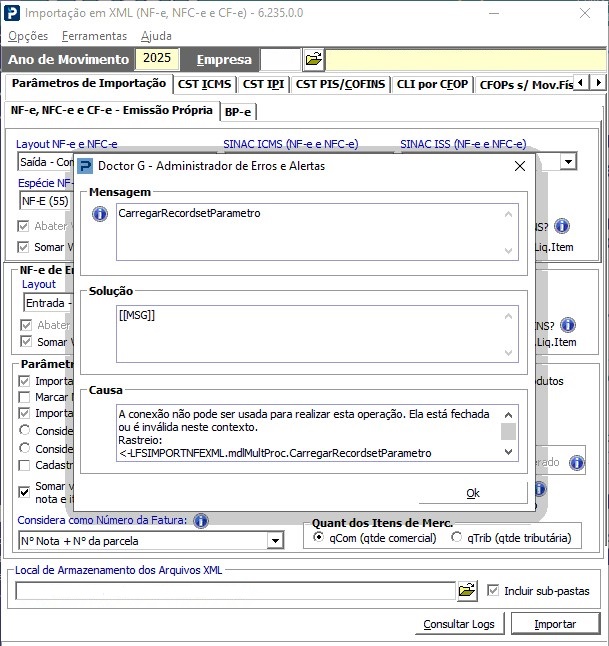609x646 pixels.
Task: Click the info icon in Mensagem section
Action: coord(99,214)
